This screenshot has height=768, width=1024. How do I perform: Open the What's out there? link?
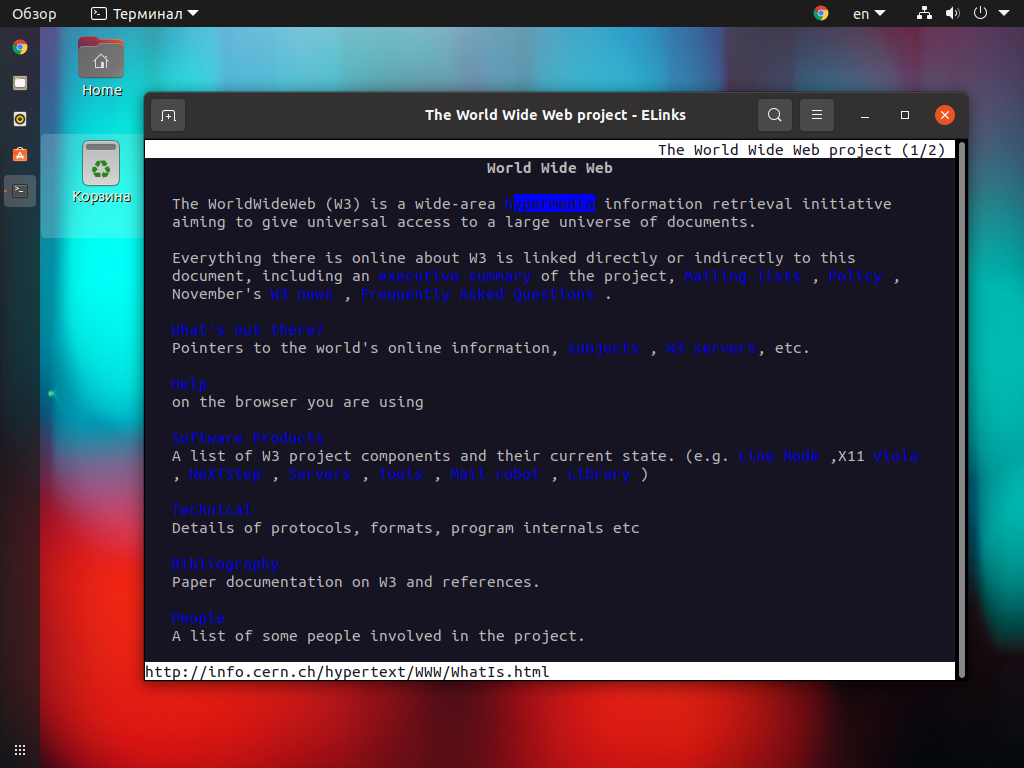click(248, 330)
